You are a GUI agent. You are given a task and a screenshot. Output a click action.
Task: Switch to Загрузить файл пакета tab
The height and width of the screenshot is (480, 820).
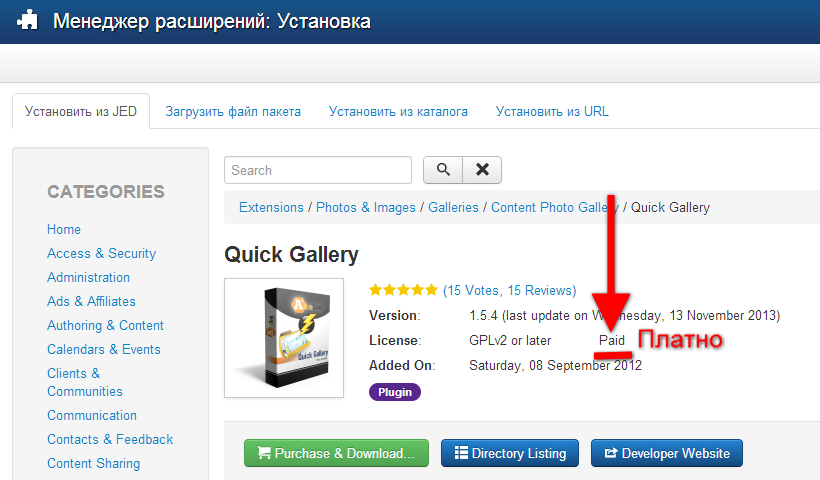233,111
